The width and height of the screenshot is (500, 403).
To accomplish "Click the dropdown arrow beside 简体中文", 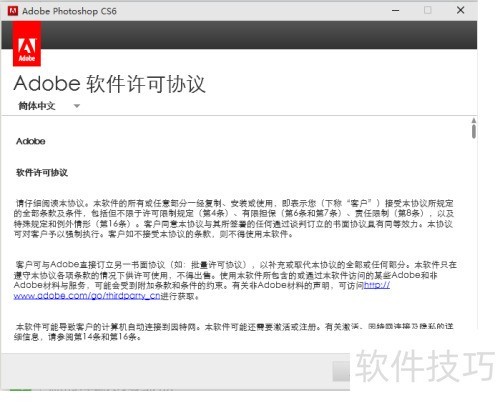I will pos(77,106).
